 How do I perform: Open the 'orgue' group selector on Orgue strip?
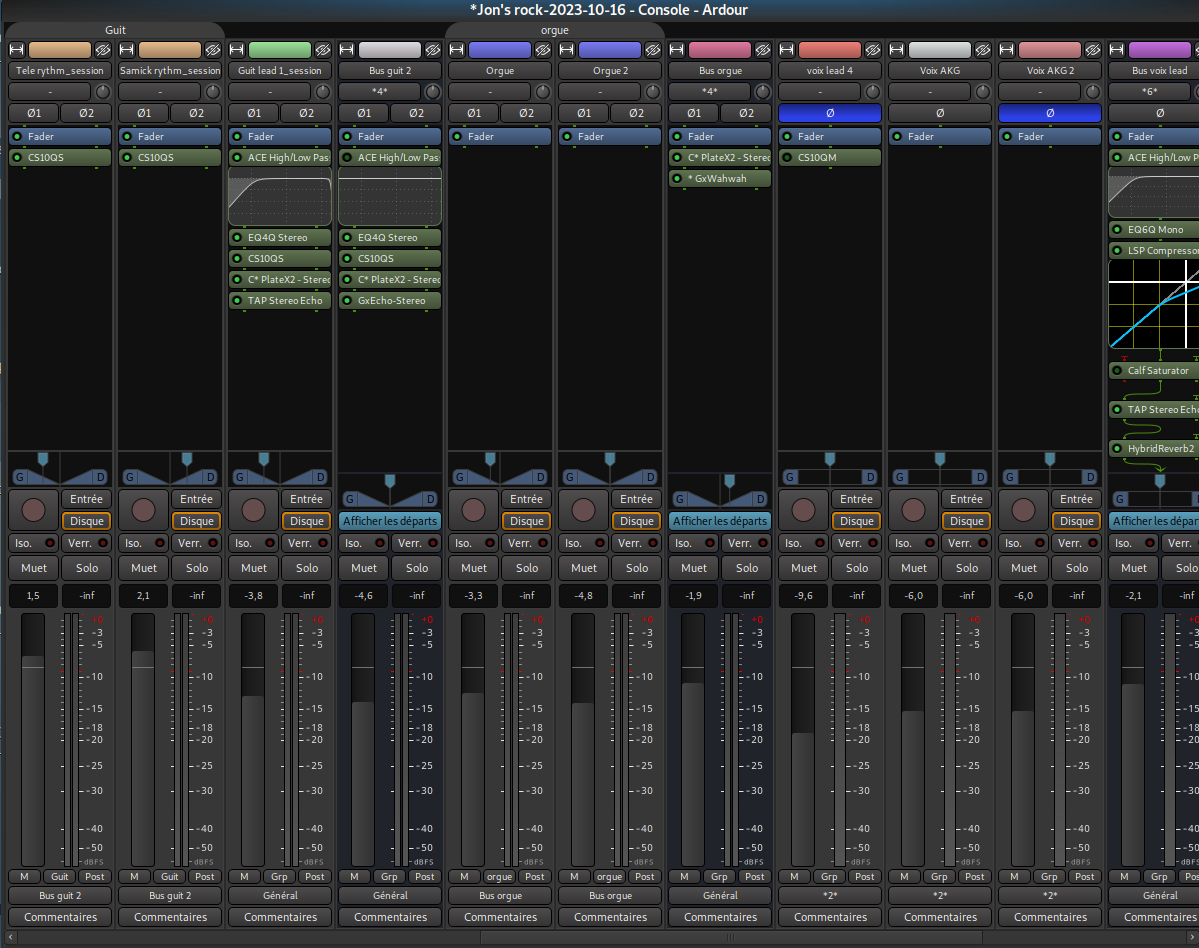(x=499, y=876)
